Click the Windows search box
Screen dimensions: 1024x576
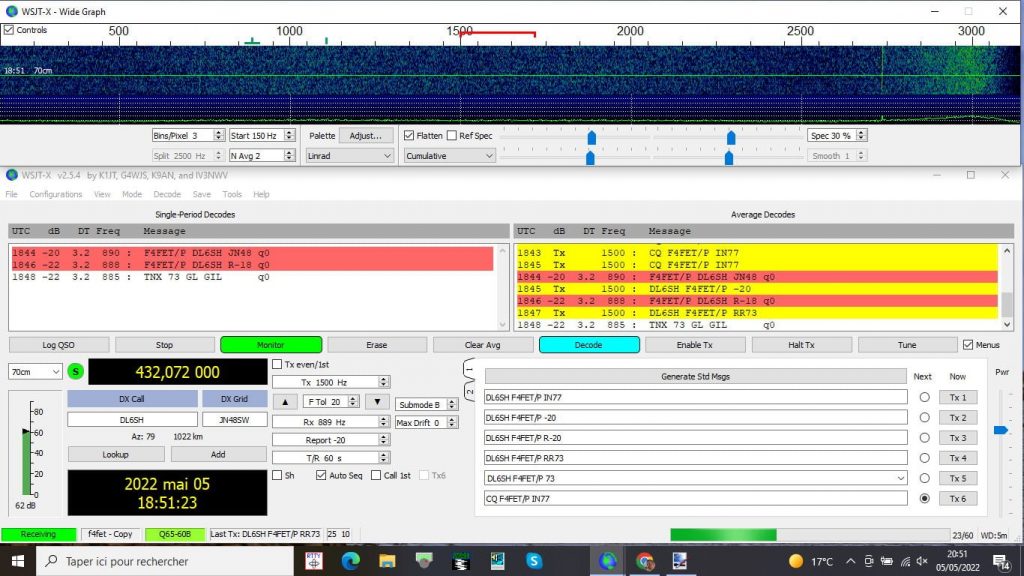point(165,561)
